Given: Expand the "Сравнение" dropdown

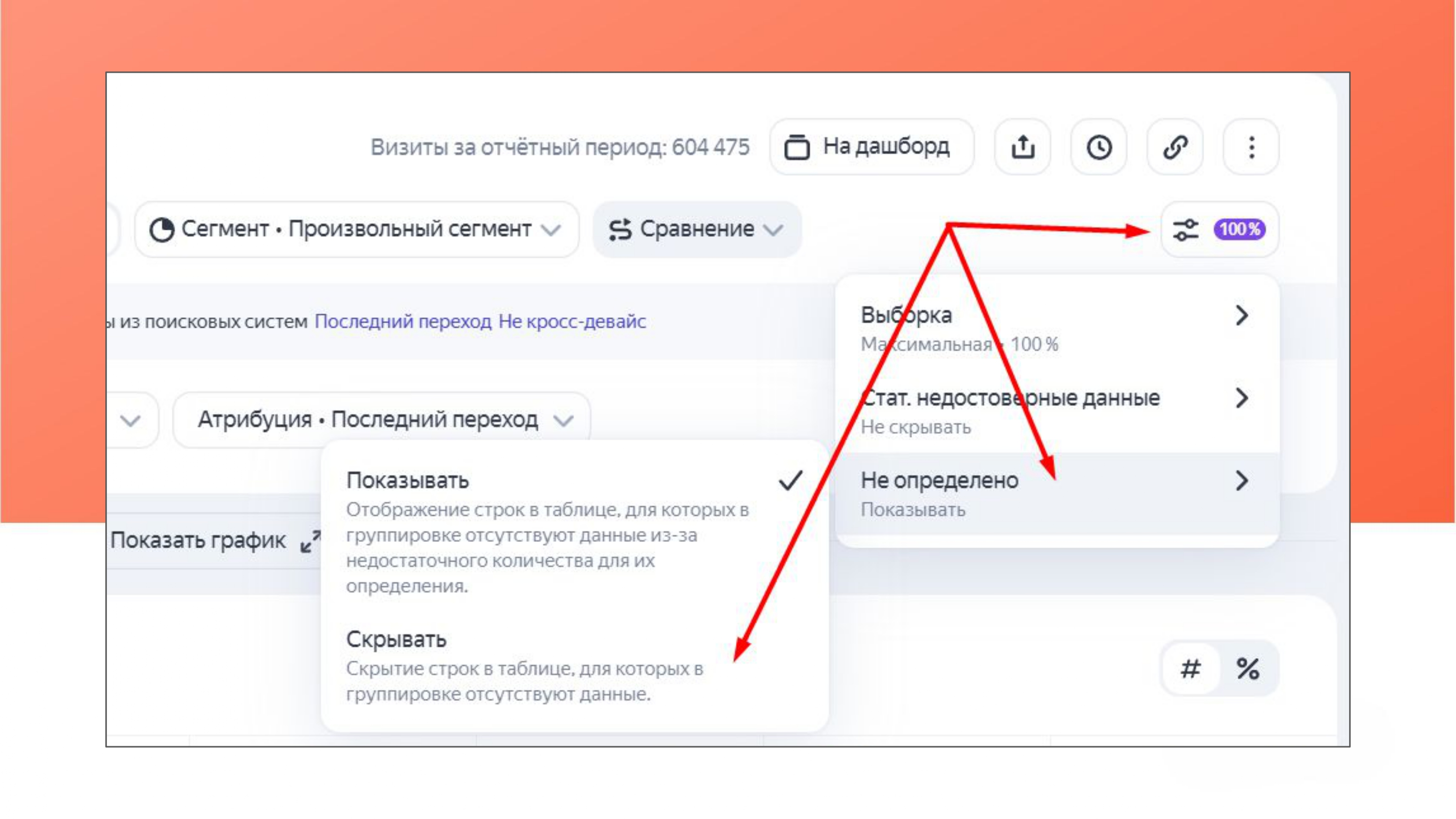Looking at the screenshot, I should [x=696, y=229].
